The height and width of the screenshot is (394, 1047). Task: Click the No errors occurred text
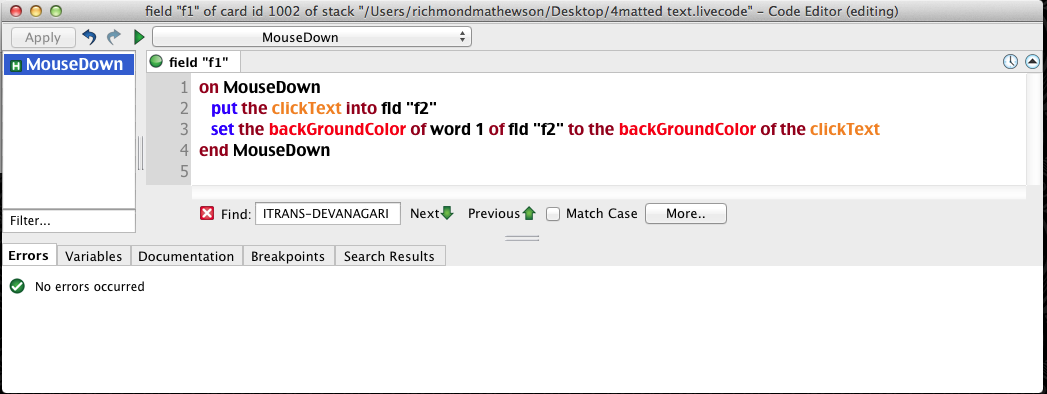[x=89, y=286]
